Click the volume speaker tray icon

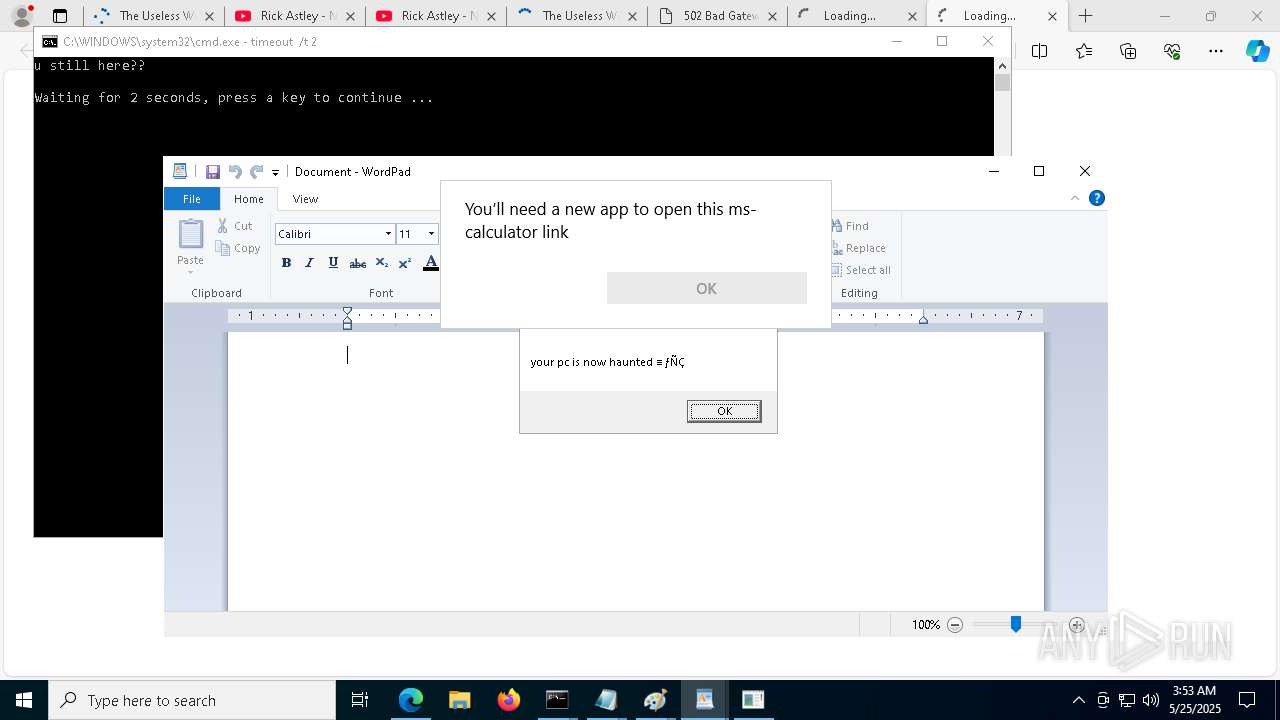[1151, 700]
